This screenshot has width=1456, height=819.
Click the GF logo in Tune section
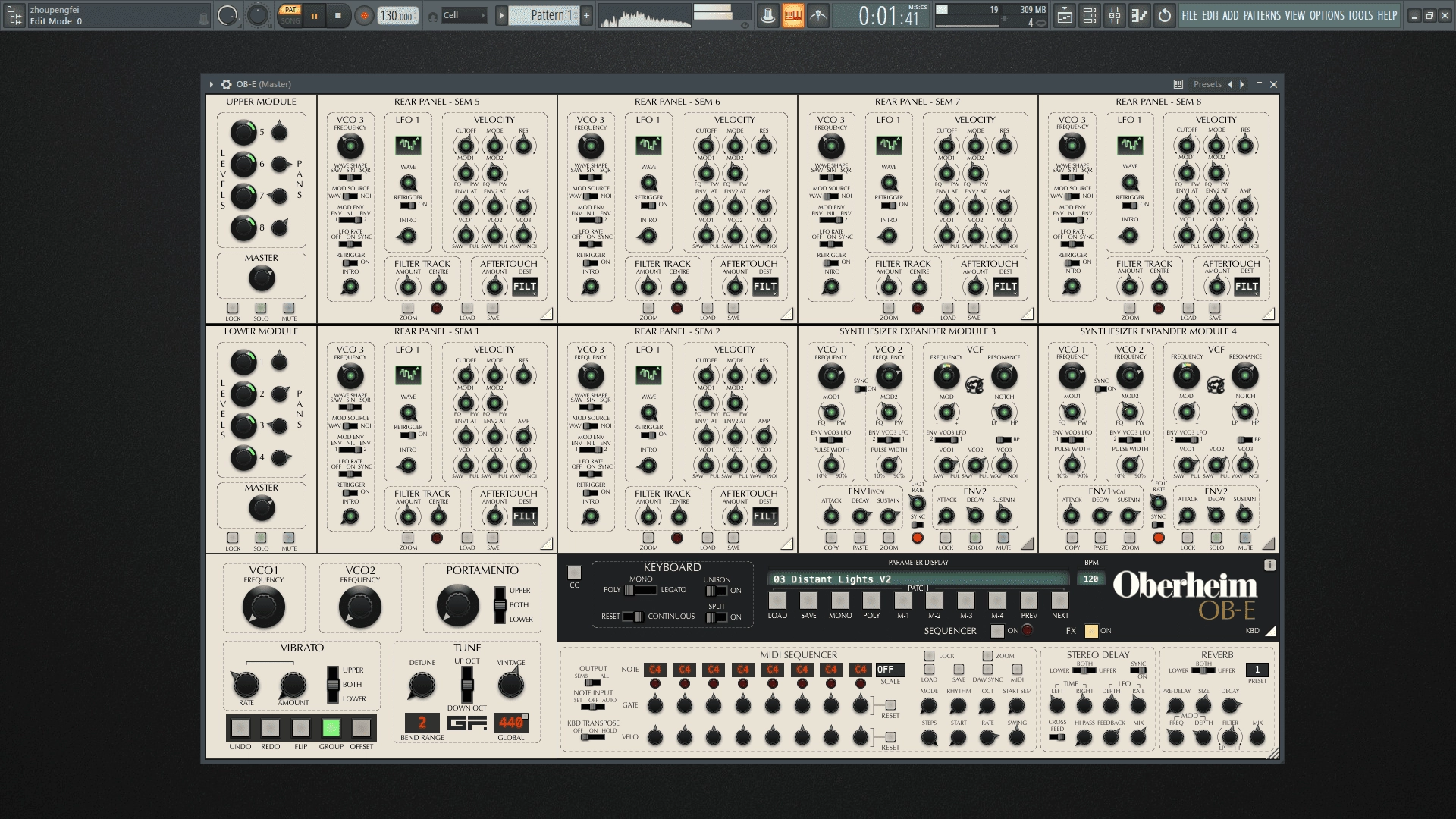(466, 723)
